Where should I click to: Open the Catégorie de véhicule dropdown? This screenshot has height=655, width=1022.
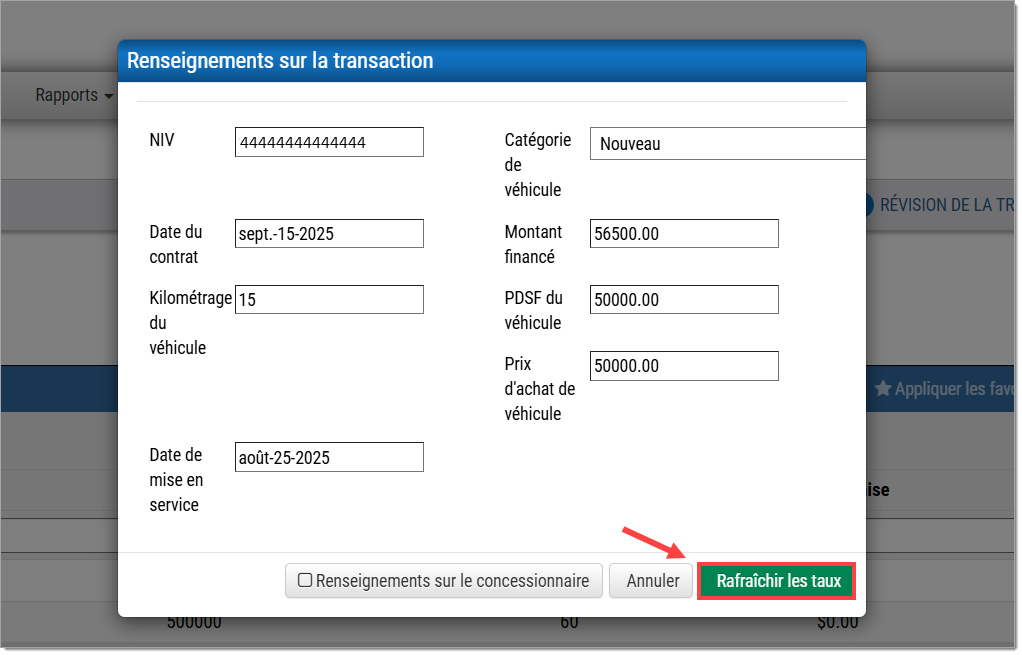coord(727,144)
